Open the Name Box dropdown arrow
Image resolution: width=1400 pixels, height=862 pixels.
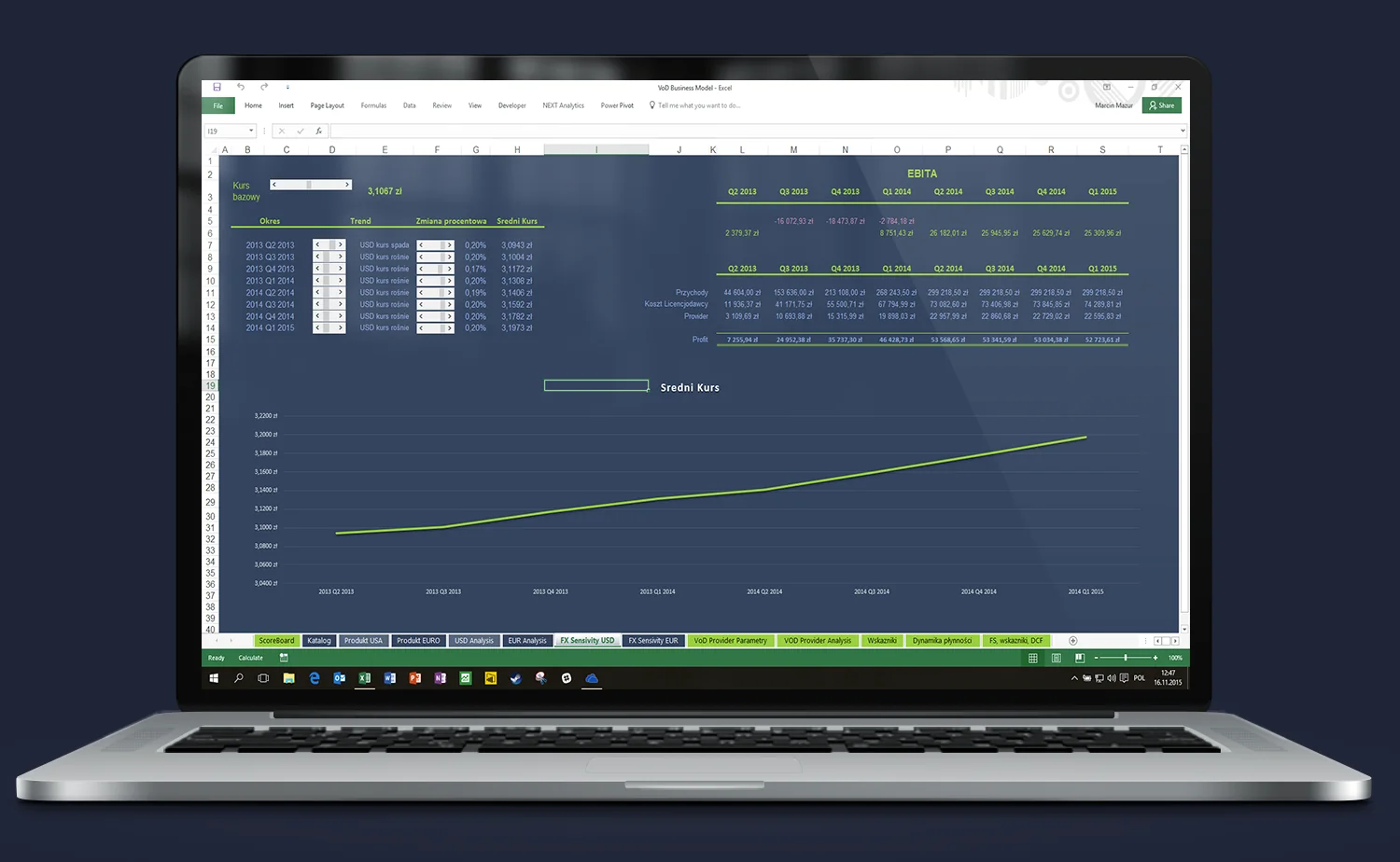point(251,131)
